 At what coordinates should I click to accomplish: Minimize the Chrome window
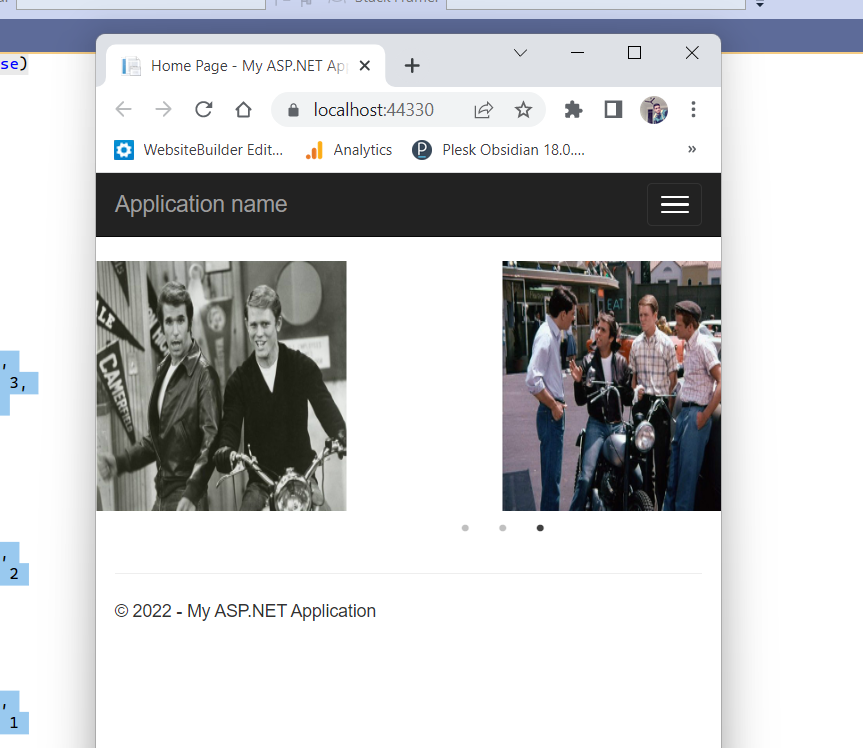577,53
